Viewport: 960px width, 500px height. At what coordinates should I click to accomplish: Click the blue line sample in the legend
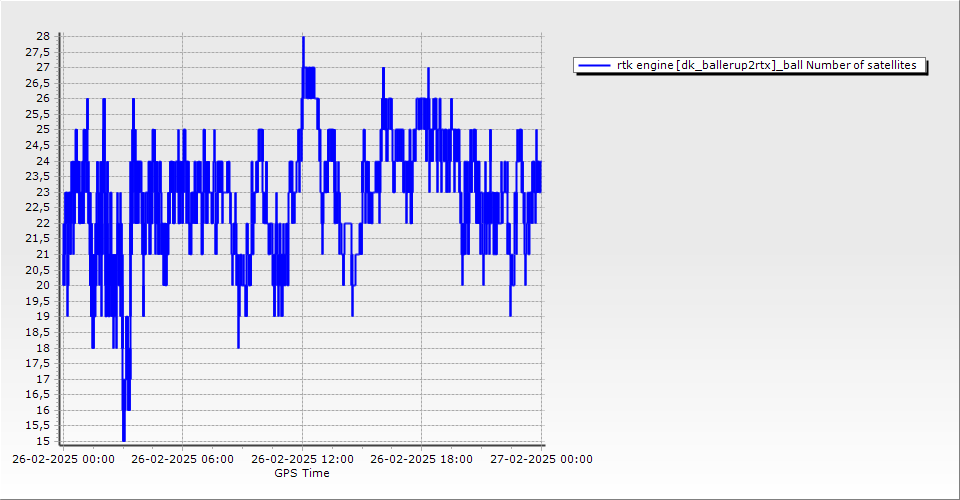click(594, 65)
